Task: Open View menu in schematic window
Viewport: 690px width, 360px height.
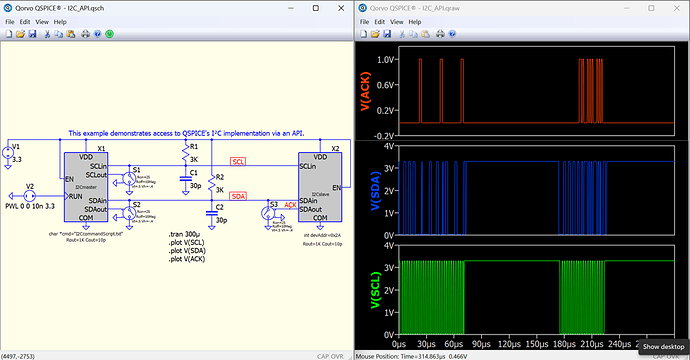Action: (x=42, y=22)
